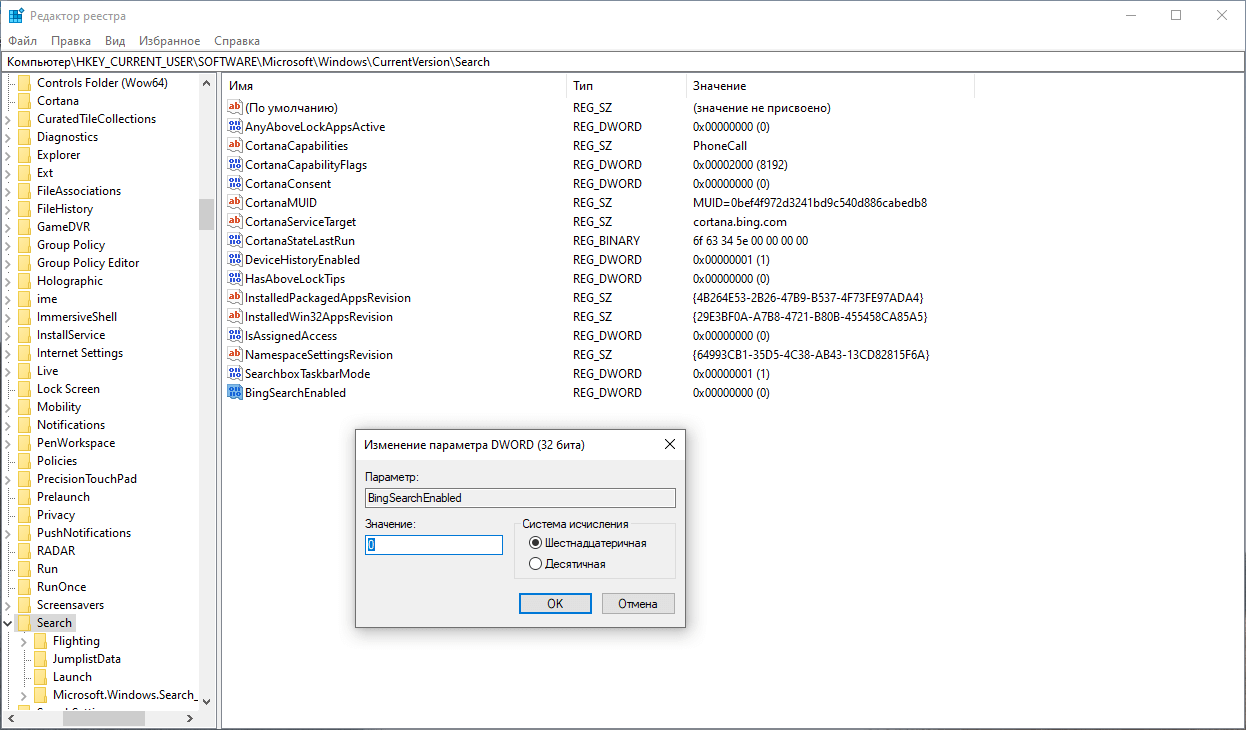
Task: Click the Cortana folder icon in tree
Action: pos(25,101)
